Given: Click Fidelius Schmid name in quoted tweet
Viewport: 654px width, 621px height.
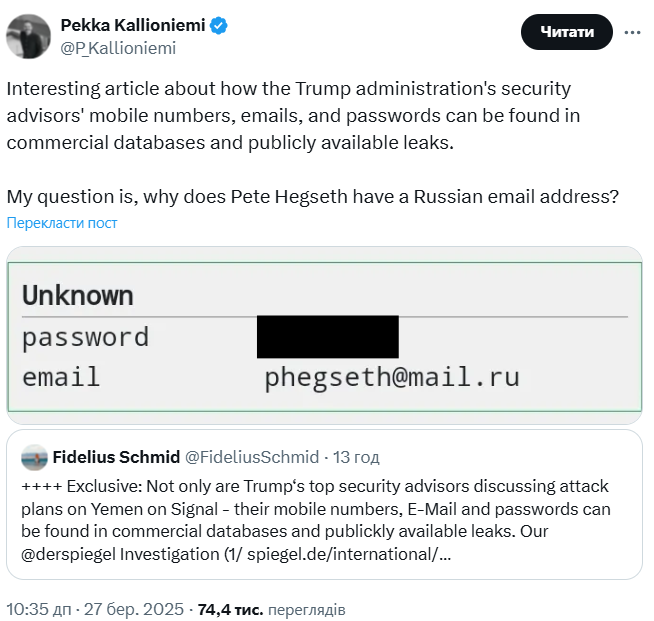Looking at the screenshot, I should [116, 457].
